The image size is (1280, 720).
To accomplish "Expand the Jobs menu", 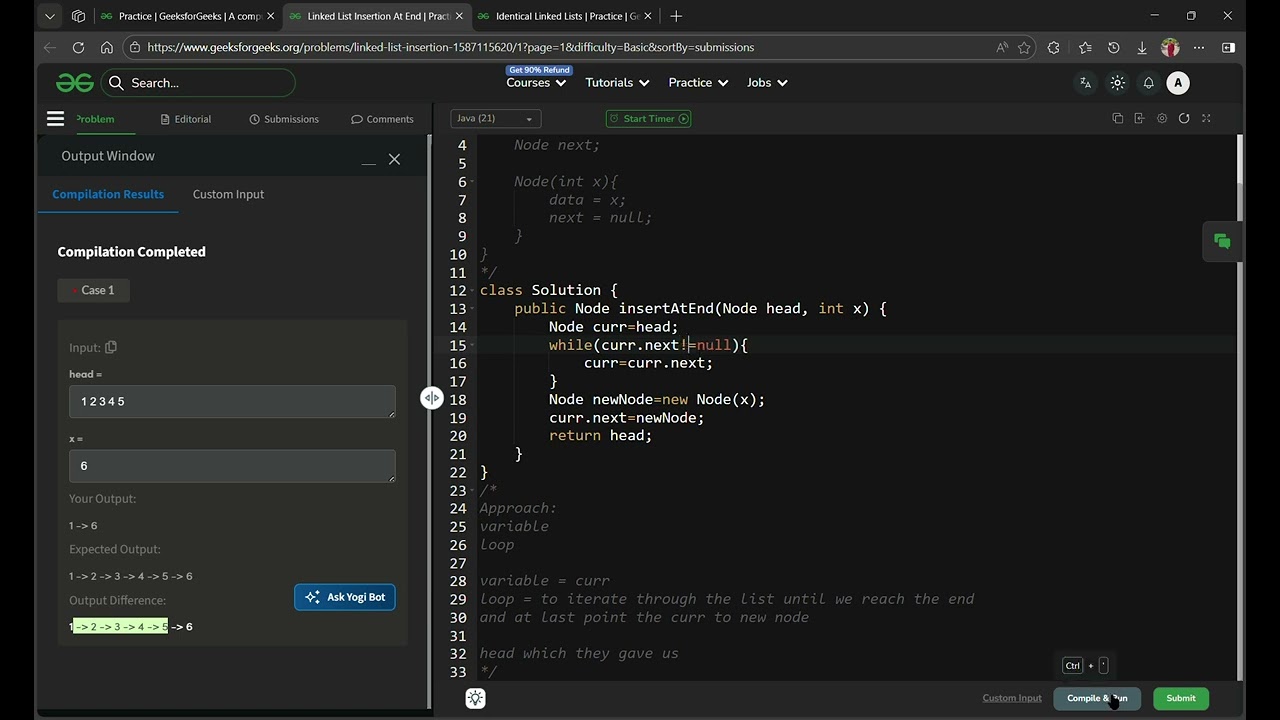I will point(767,83).
